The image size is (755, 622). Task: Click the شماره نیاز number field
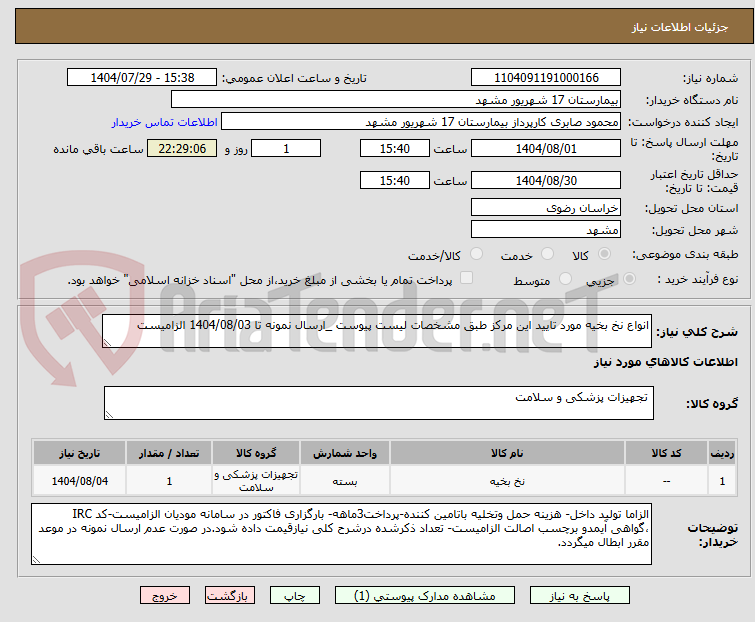coord(546,78)
